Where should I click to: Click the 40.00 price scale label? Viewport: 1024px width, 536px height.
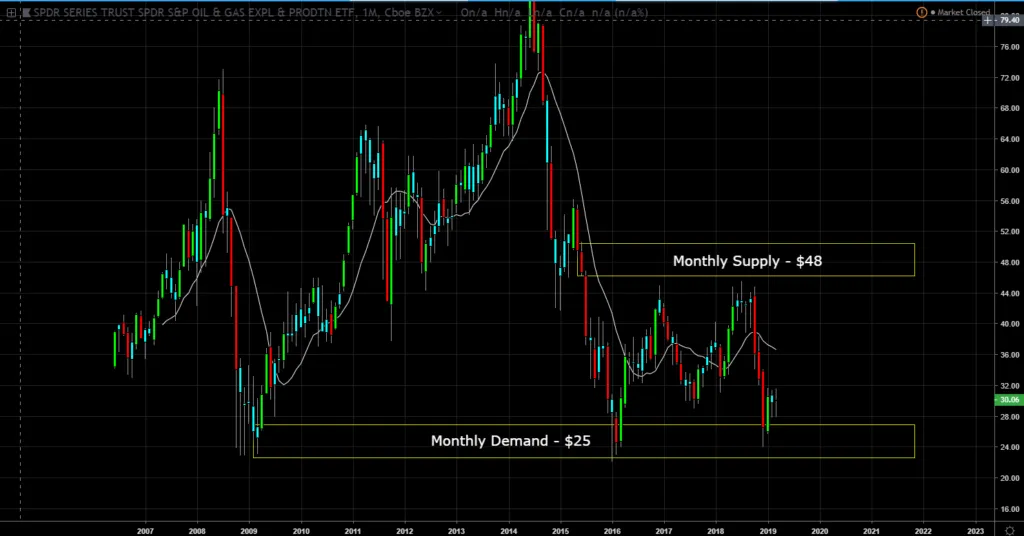pos(1009,324)
